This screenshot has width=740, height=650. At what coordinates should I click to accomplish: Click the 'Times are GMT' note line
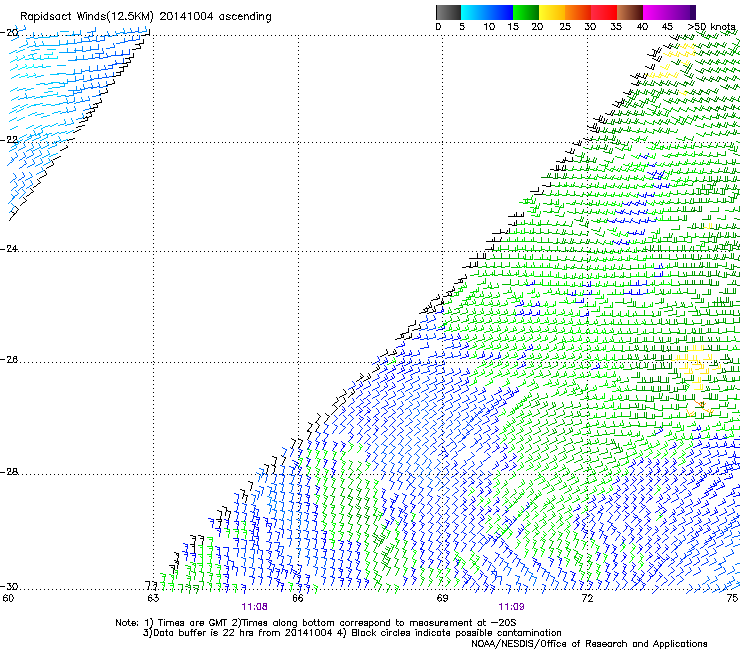[x=315, y=623]
